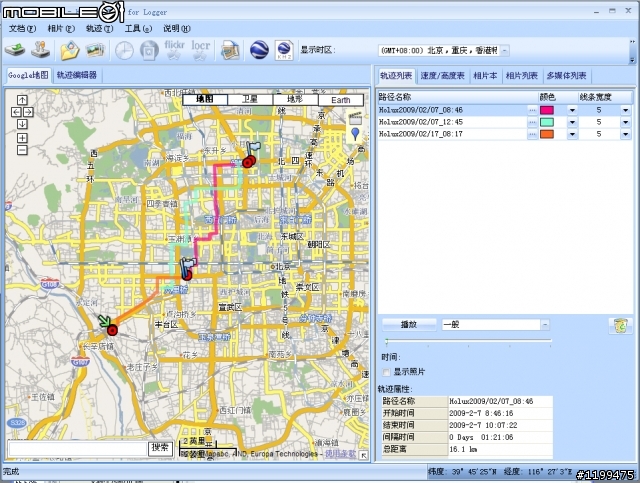Open color dropdown for track 12:45

point(572,122)
